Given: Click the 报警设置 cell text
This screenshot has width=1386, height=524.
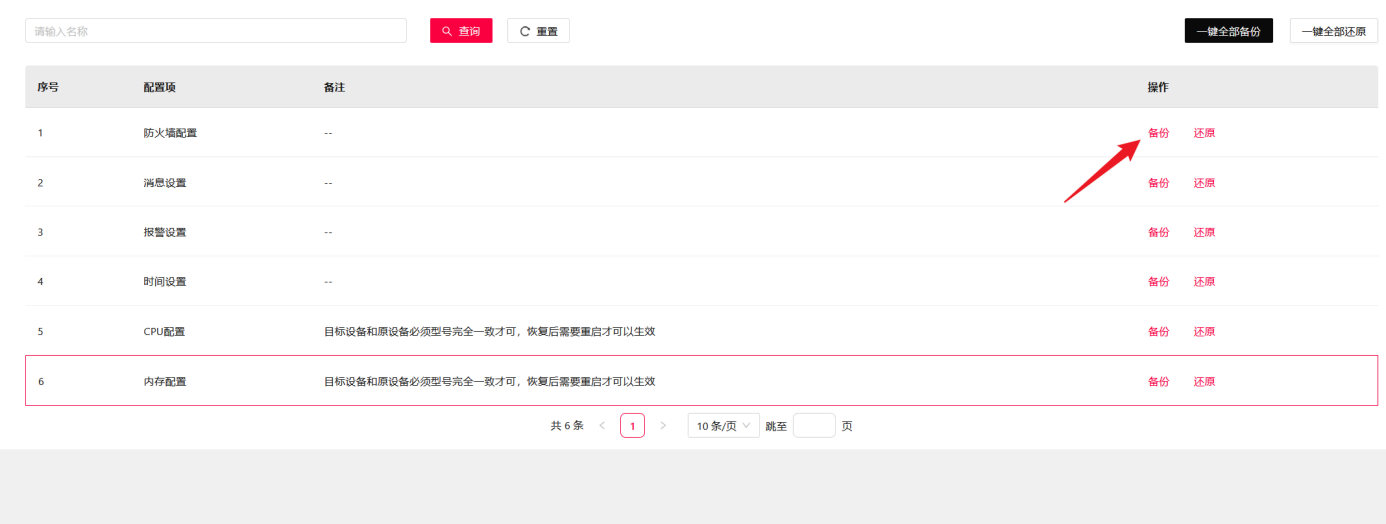Looking at the screenshot, I should click(x=165, y=232).
